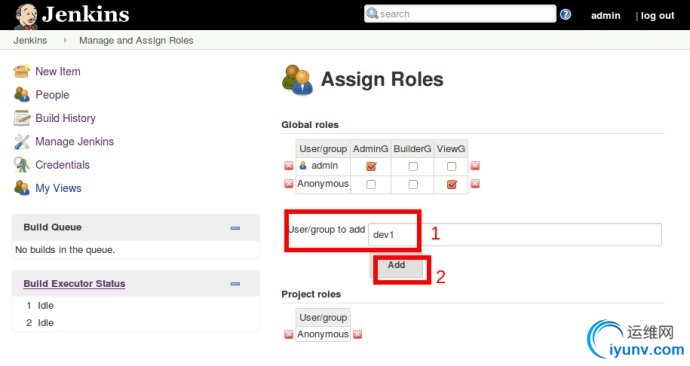Open the New Item icon in the sidebar

pyautogui.click(x=22, y=71)
